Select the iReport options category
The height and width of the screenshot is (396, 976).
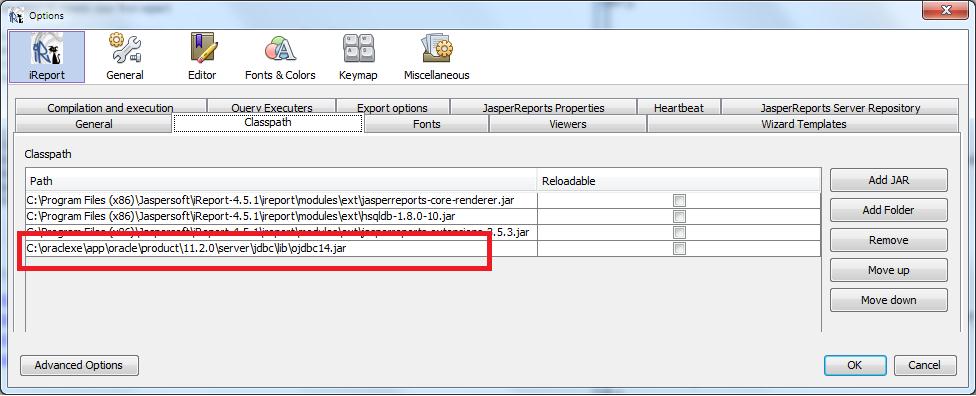[47, 57]
